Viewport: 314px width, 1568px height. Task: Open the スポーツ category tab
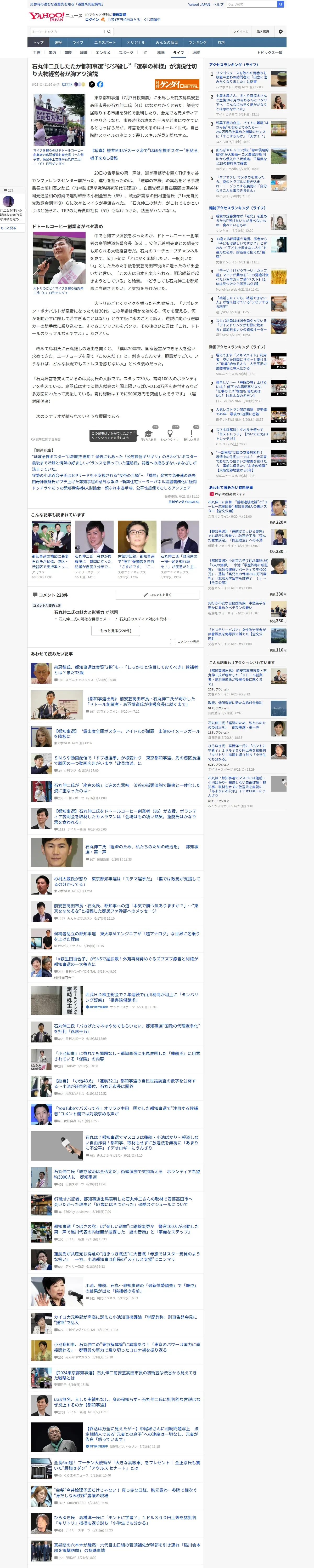point(126,53)
